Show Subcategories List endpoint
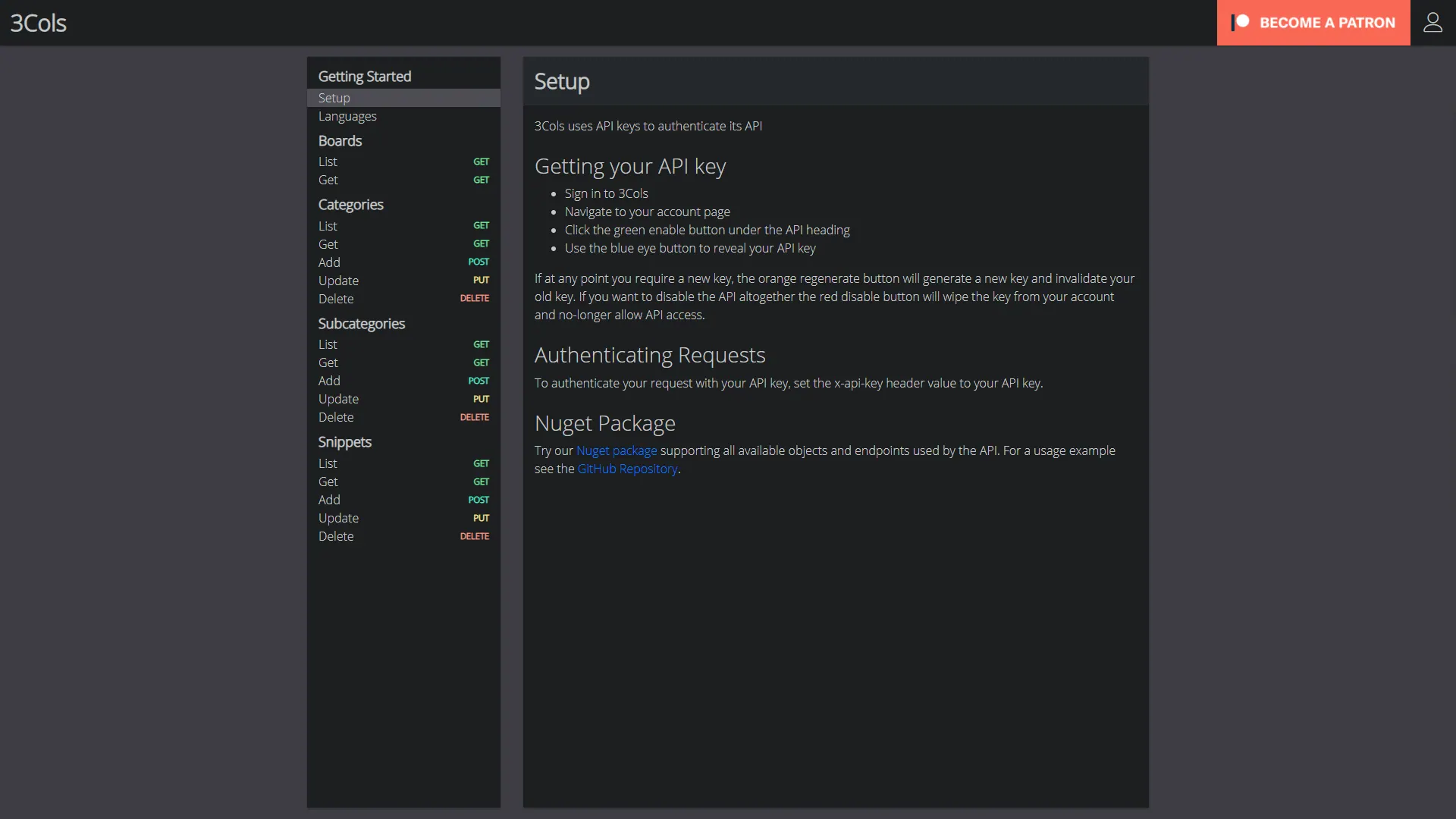1456x819 pixels. coord(403,344)
